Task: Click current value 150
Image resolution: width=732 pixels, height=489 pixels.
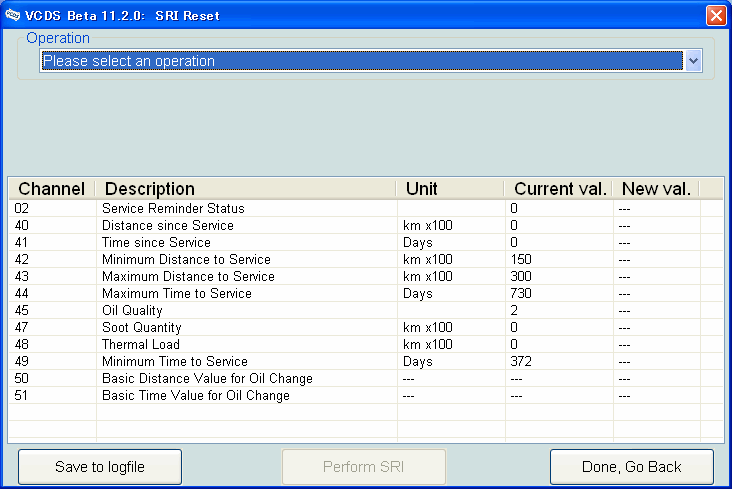Action: 521,259
